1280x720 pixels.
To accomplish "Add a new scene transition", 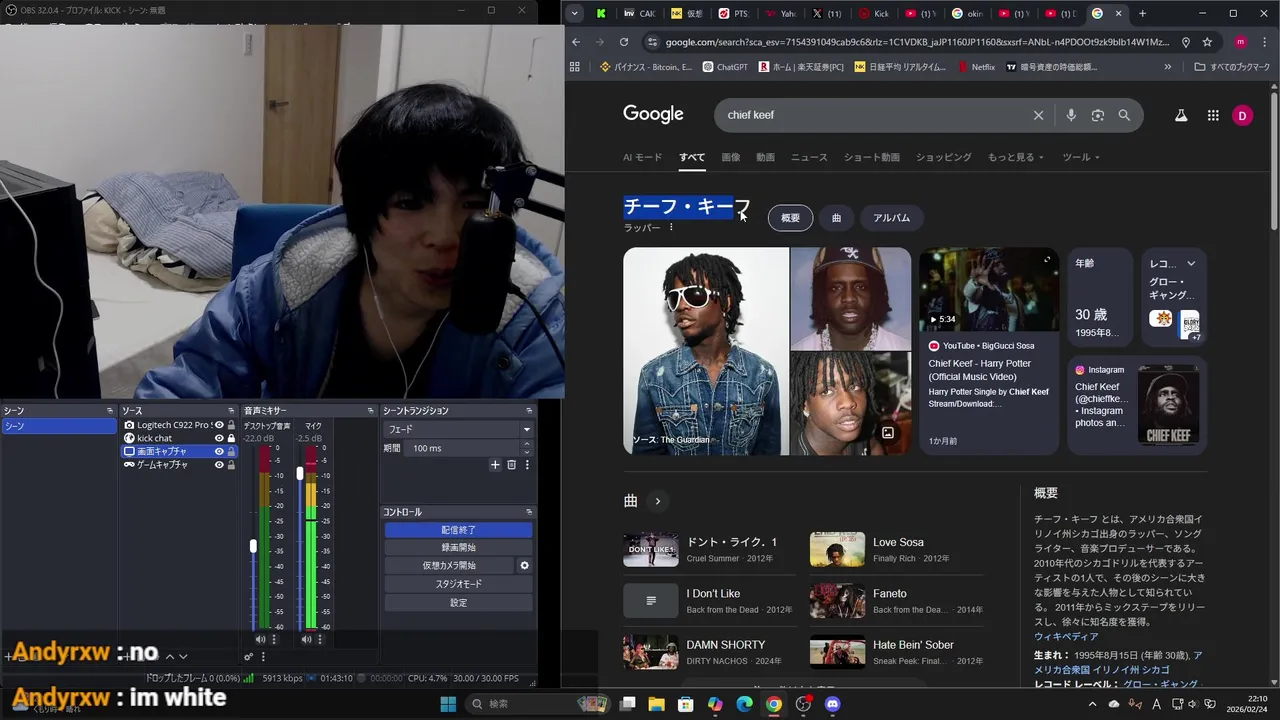I will (x=495, y=464).
